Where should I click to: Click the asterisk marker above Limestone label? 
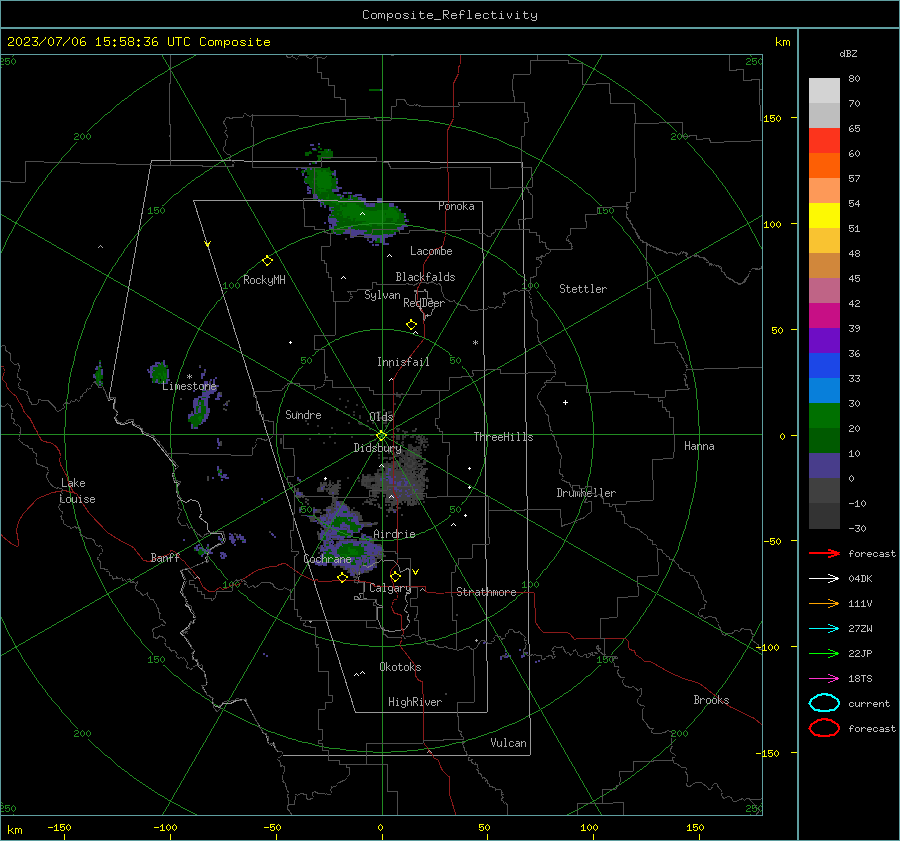tap(189, 377)
